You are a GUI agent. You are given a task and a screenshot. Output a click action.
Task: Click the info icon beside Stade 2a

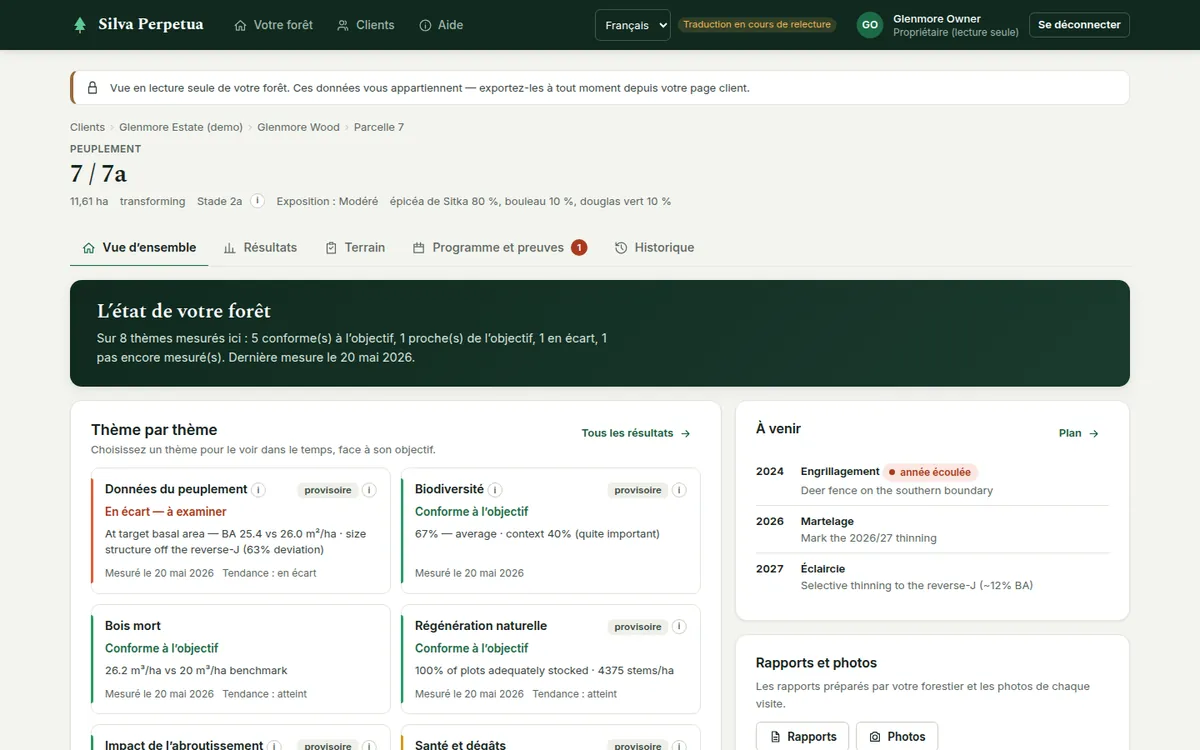tap(257, 201)
